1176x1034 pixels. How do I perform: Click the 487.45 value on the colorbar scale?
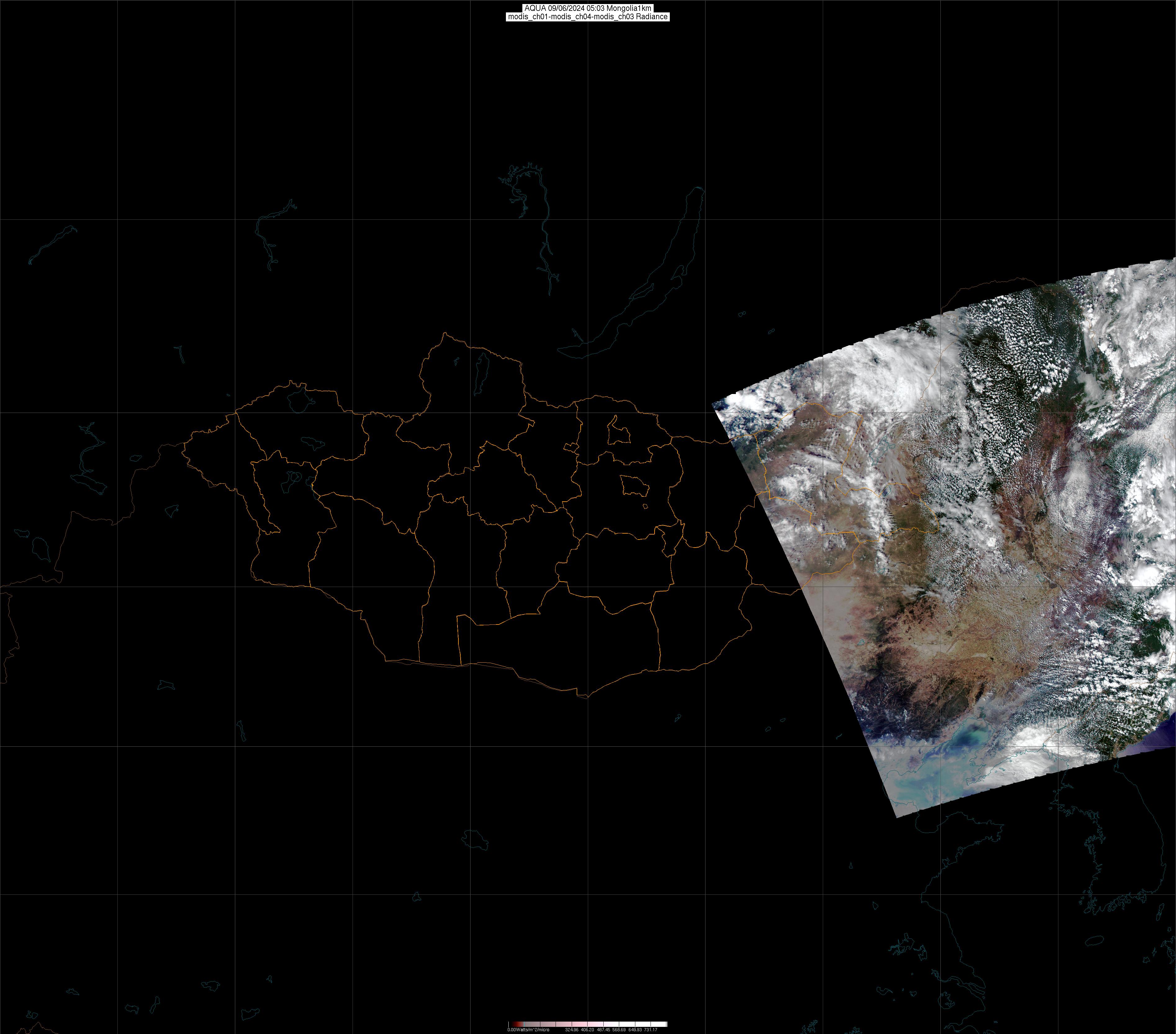tap(604, 1029)
